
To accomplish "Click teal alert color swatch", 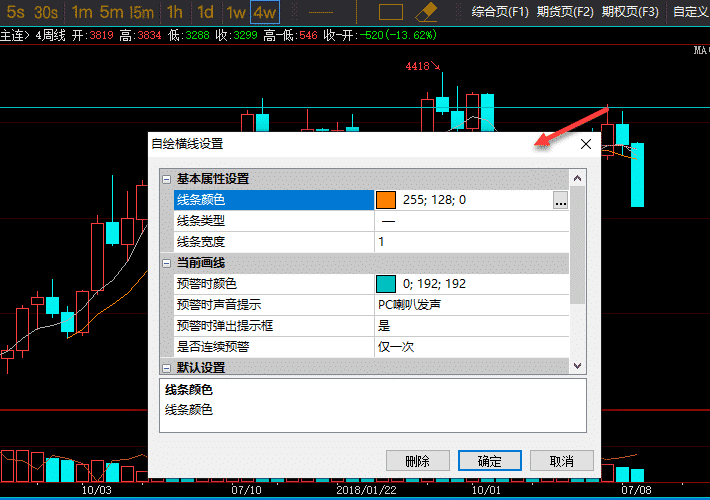I will (x=386, y=284).
